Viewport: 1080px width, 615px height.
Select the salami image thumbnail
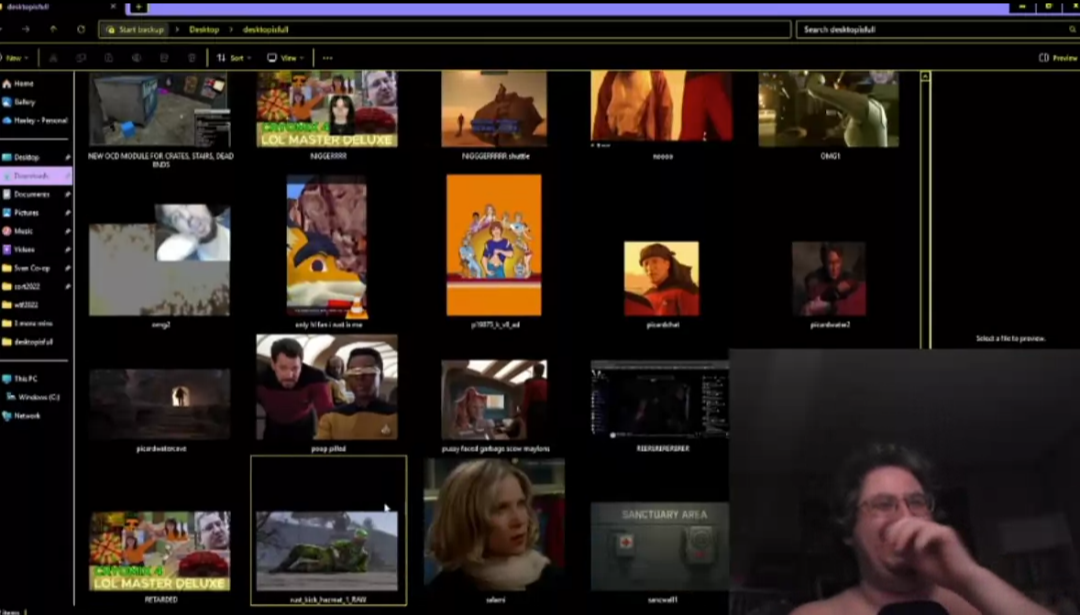point(495,525)
